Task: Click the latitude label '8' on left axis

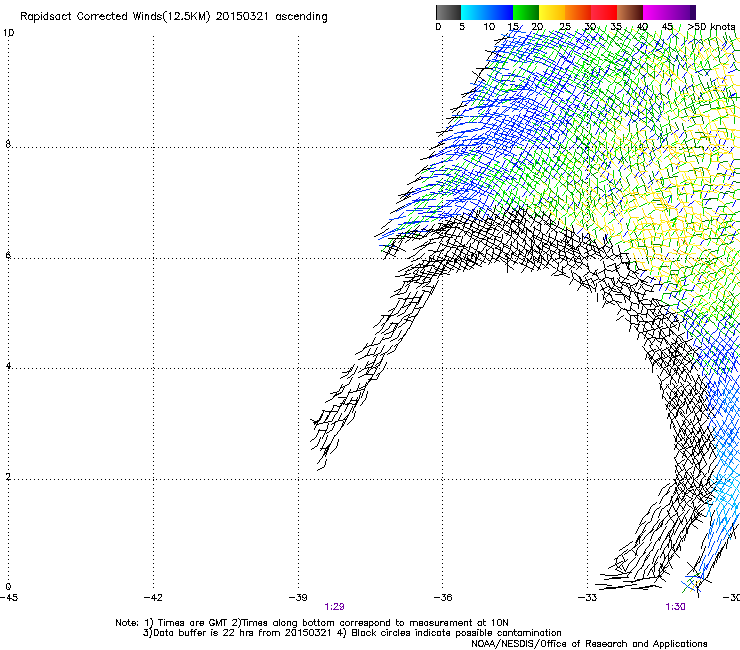Action: pos(8,144)
